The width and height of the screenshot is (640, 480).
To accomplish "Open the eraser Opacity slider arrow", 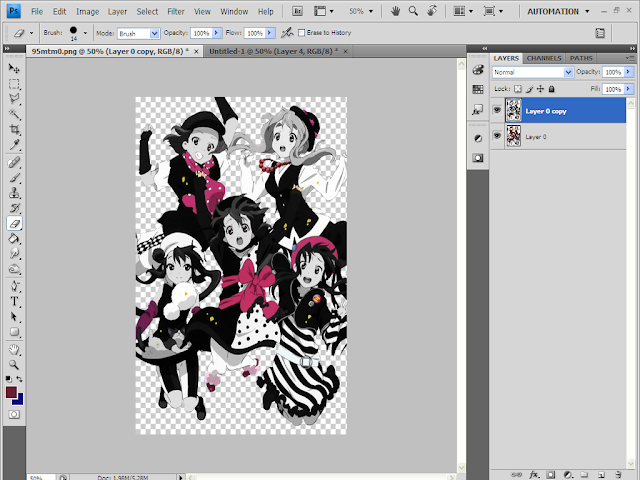I will [x=216, y=33].
